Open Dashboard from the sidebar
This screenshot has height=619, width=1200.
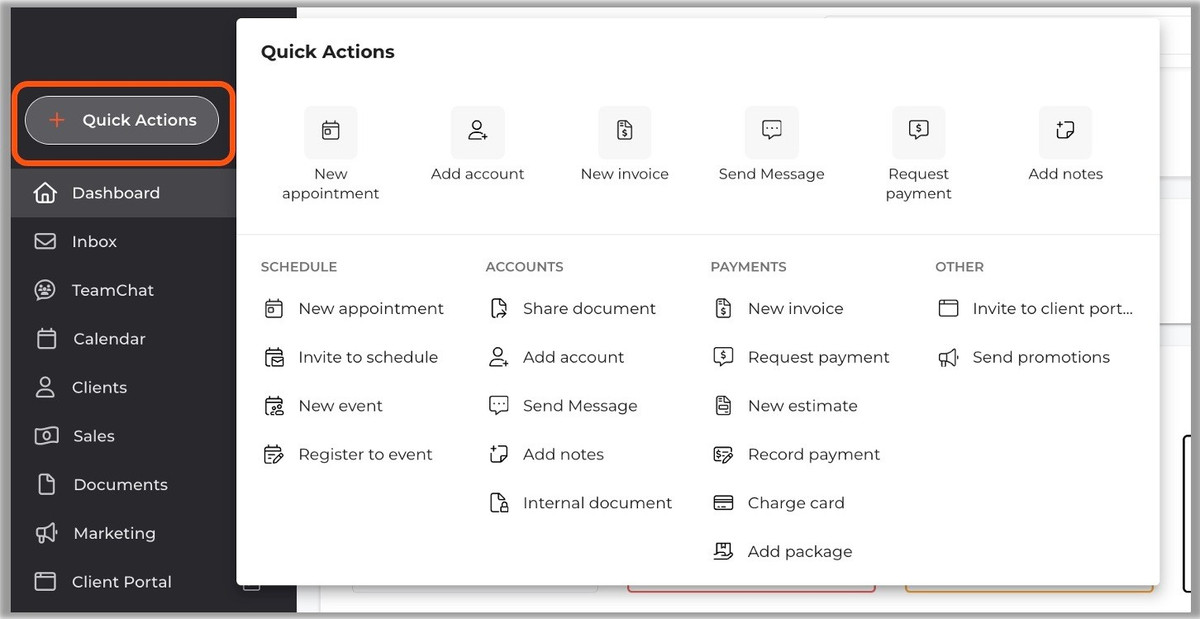coord(115,193)
